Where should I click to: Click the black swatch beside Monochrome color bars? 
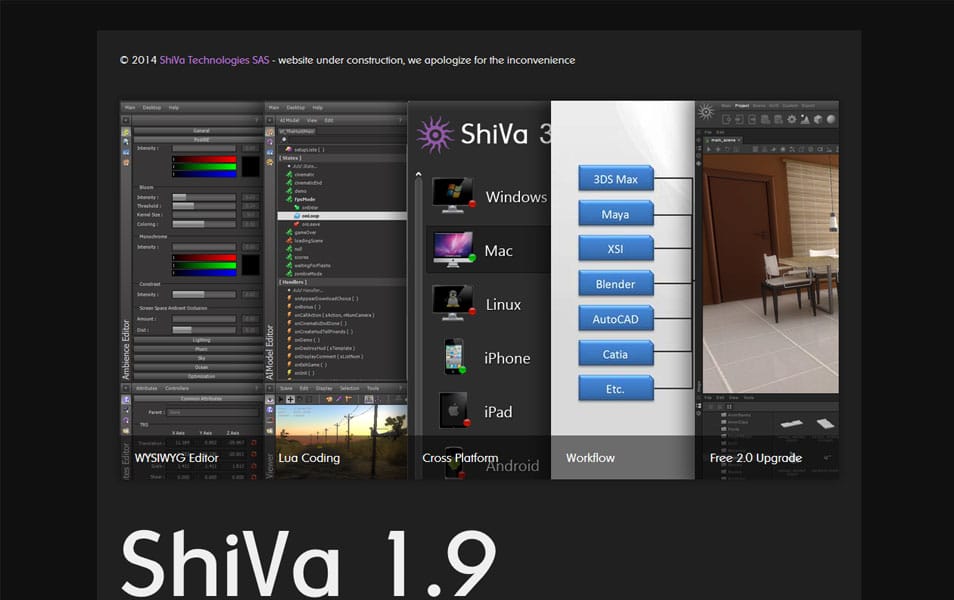pyautogui.click(x=251, y=265)
